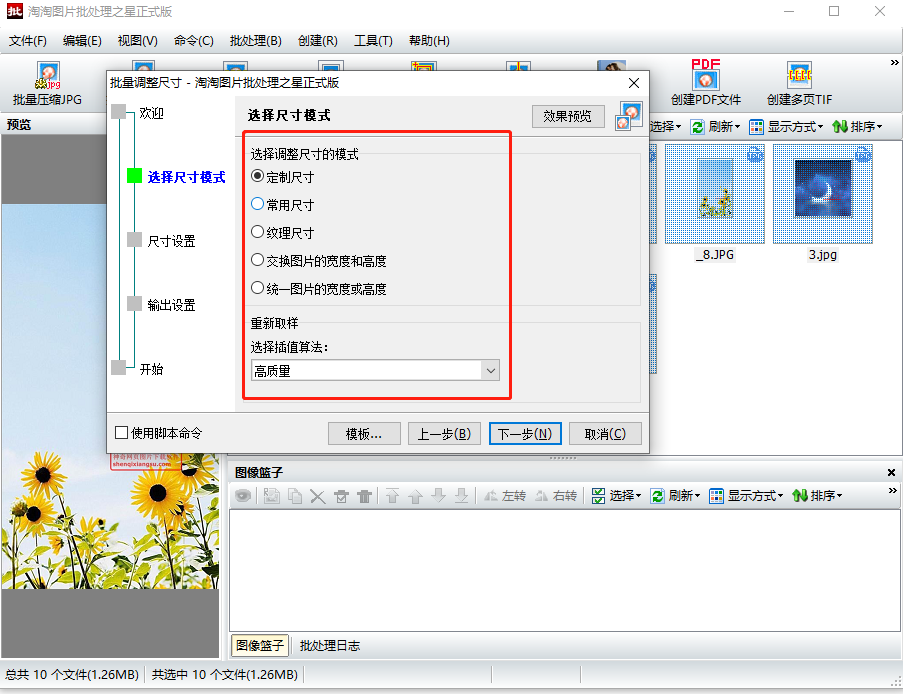Open the 批处理(B) menu
The height and width of the screenshot is (694, 903).
tap(255, 41)
